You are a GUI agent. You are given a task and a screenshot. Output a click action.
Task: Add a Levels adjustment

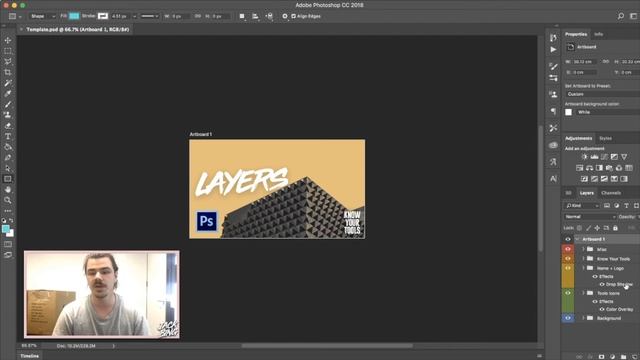(x=594, y=157)
